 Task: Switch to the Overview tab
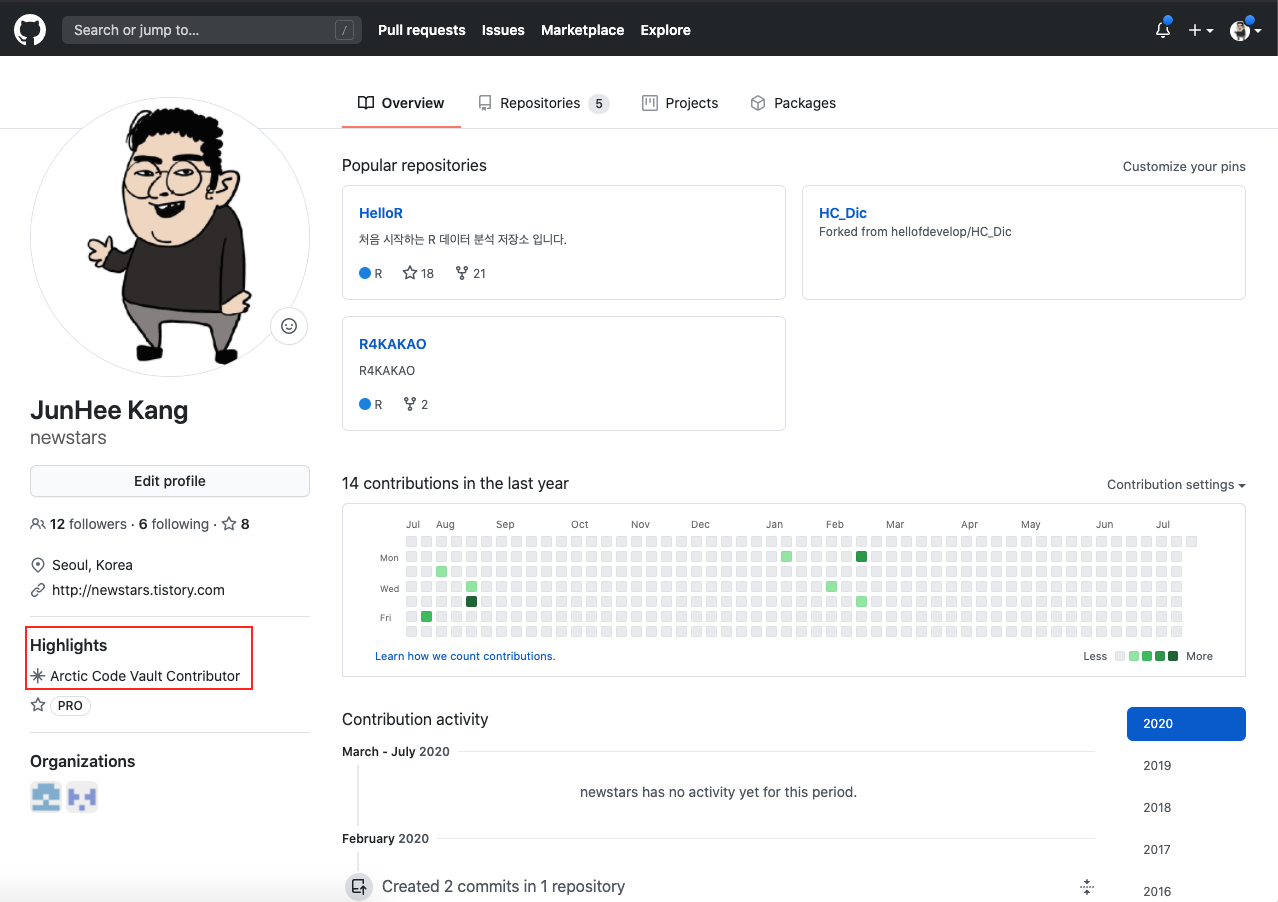coord(401,103)
